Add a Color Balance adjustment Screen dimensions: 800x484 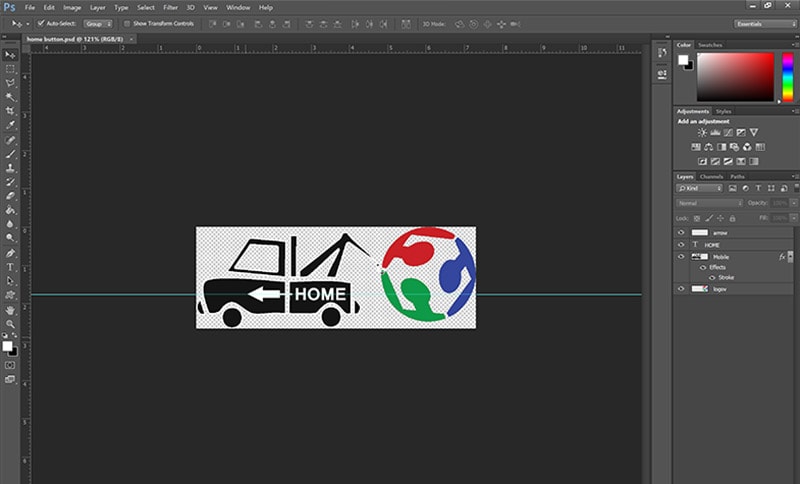tap(709, 147)
